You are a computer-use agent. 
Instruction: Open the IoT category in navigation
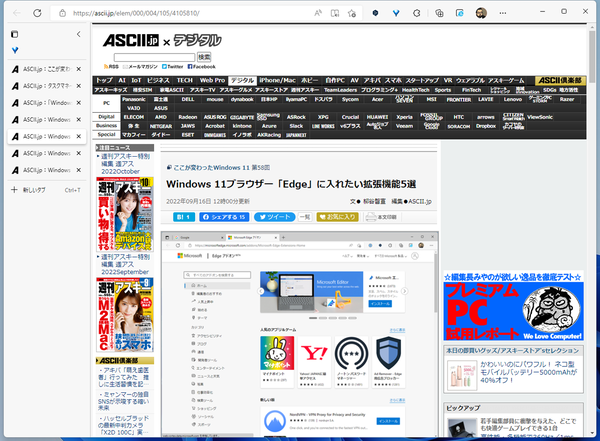[136, 80]
